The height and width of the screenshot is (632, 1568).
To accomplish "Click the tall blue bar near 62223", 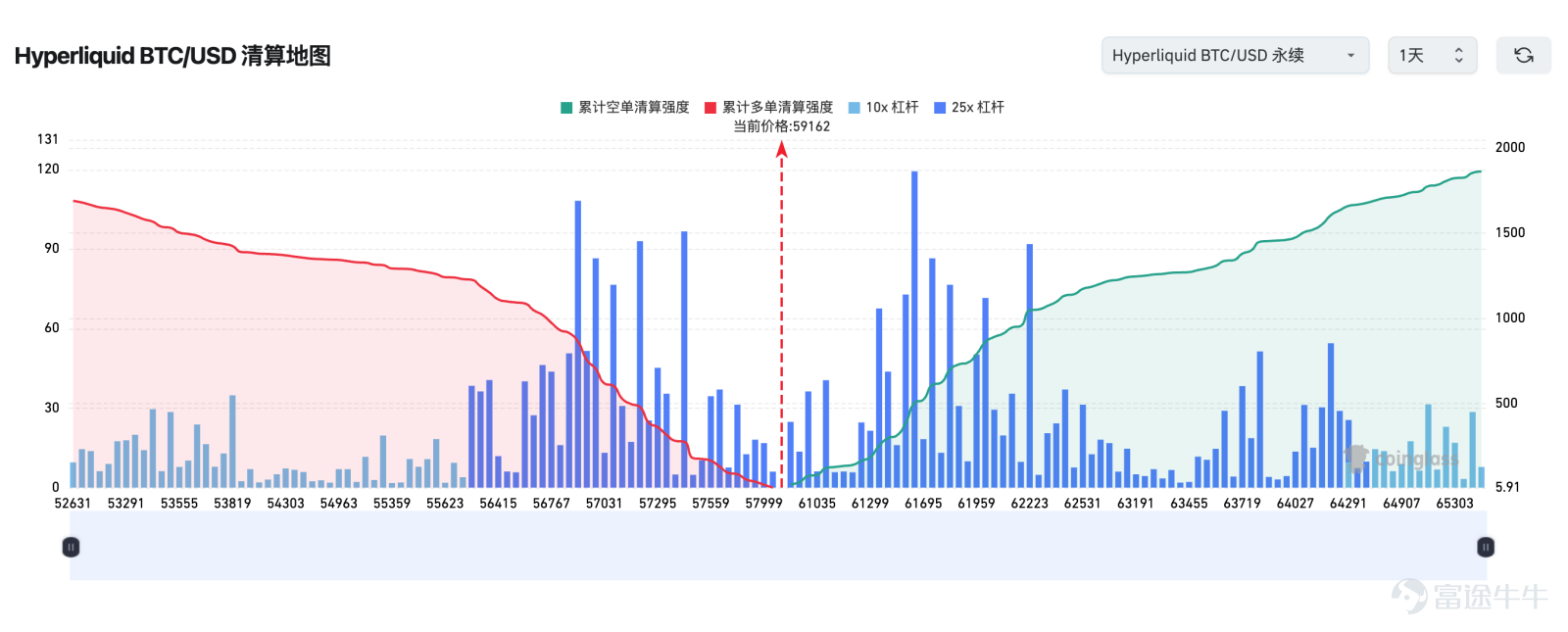I will pyautogui.click(x=1030, y=365).
